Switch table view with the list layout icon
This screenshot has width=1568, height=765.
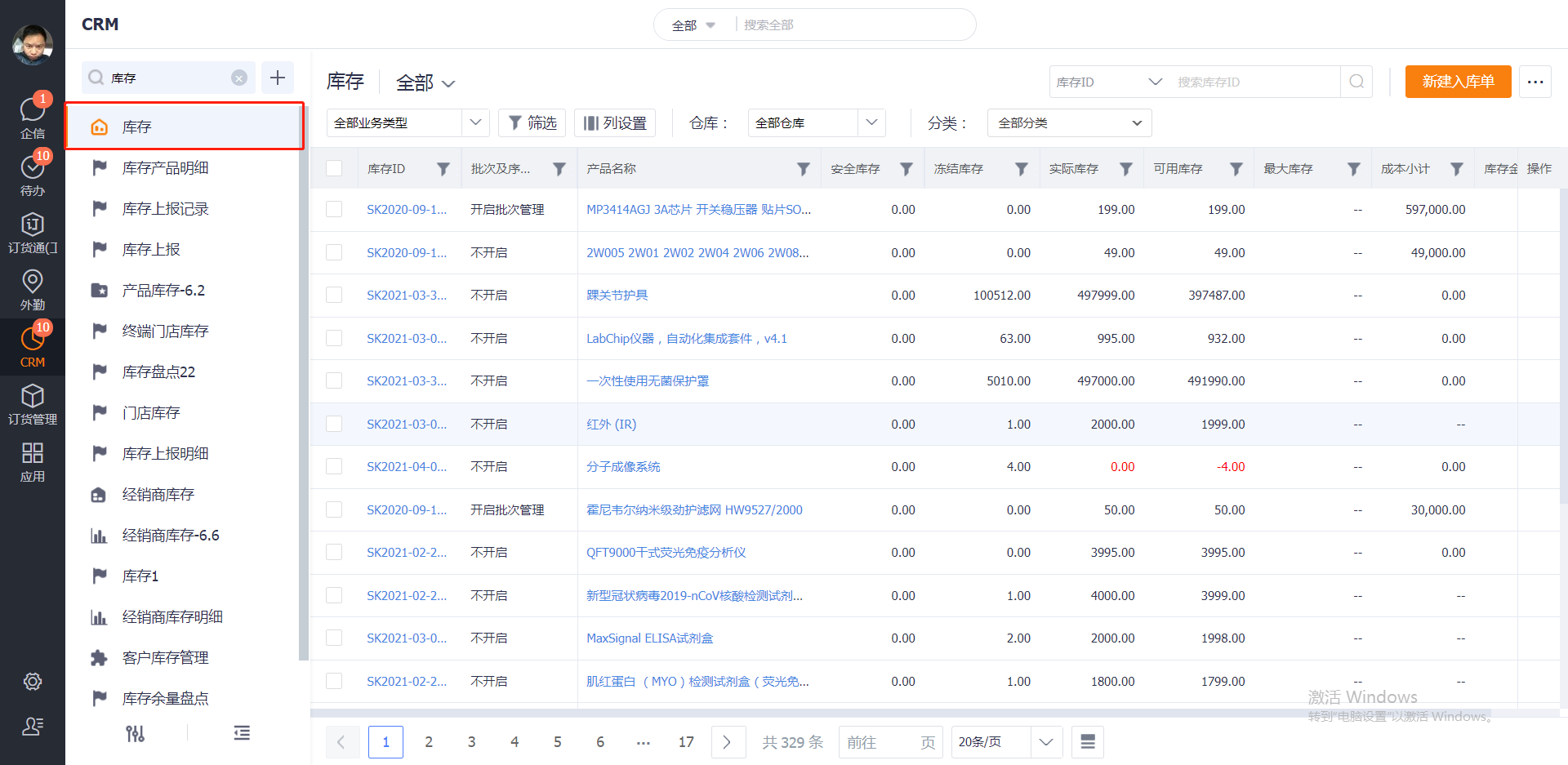[x=1088, y=742]
